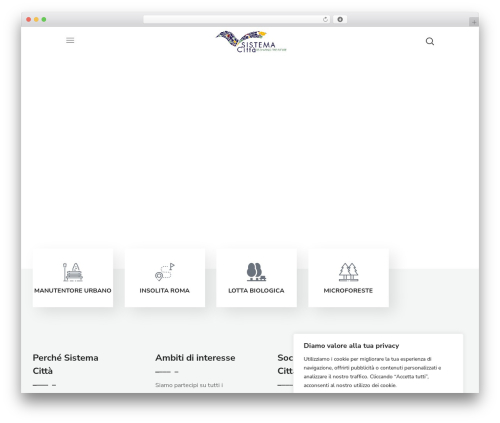This screenshot has width=500, height=423.
Task: Open the LOTTA BIOLOGICA label
Action: coord(256,291)
